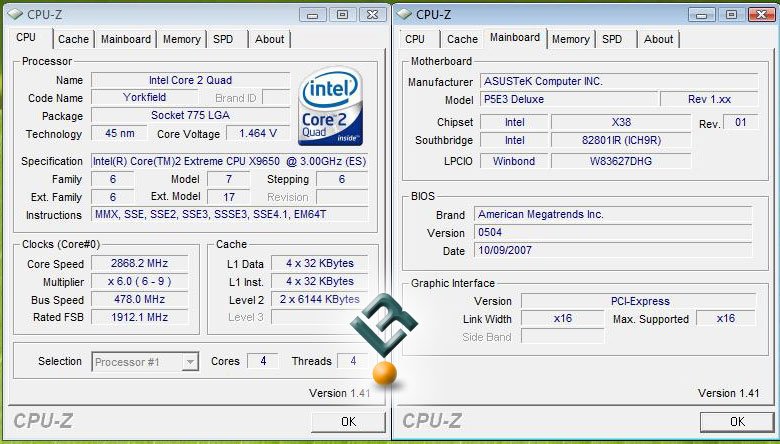
Task: Click the Cores count field
Action: tap(263, 361)
